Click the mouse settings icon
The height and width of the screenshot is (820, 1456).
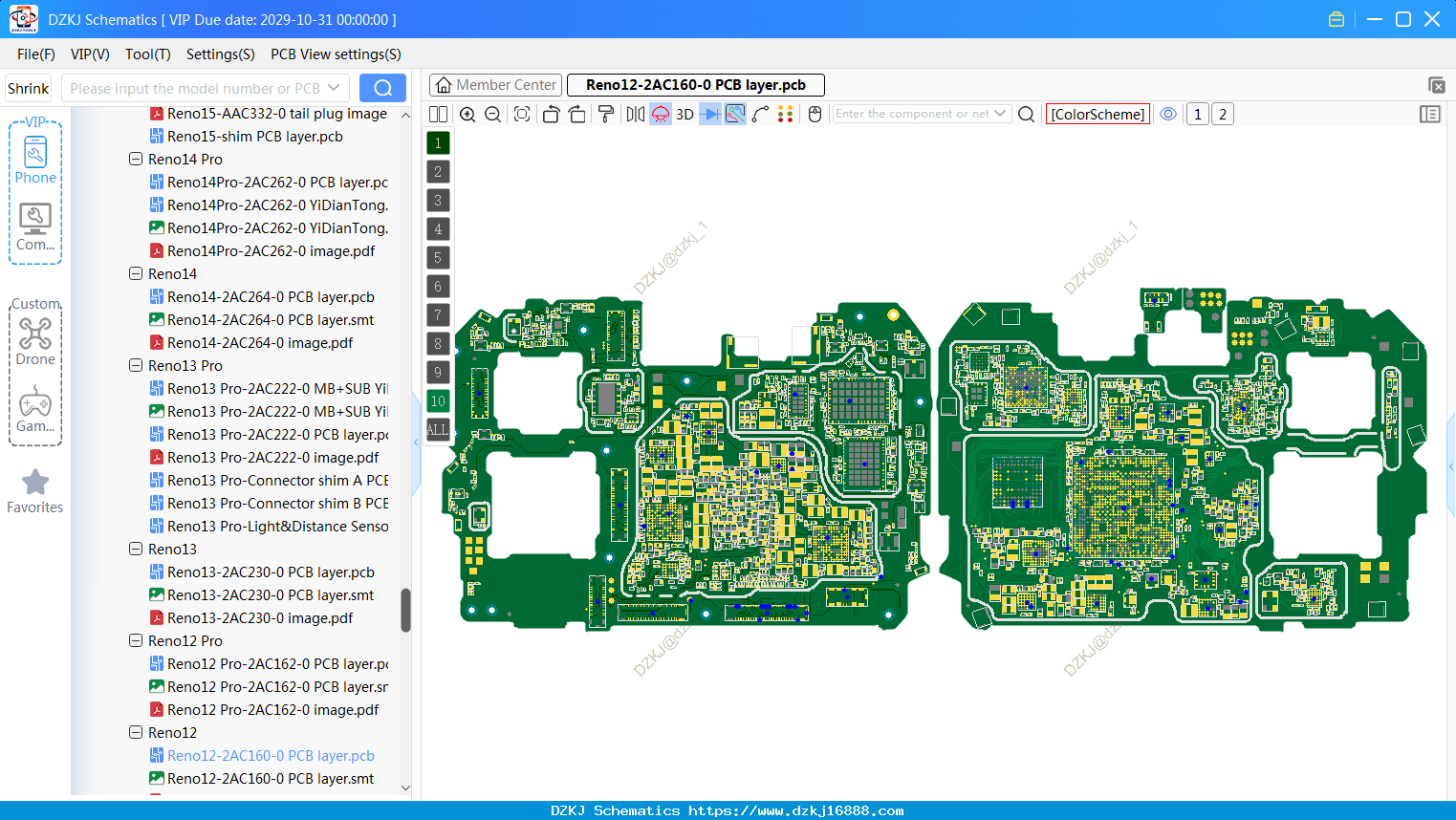[815, 114]
